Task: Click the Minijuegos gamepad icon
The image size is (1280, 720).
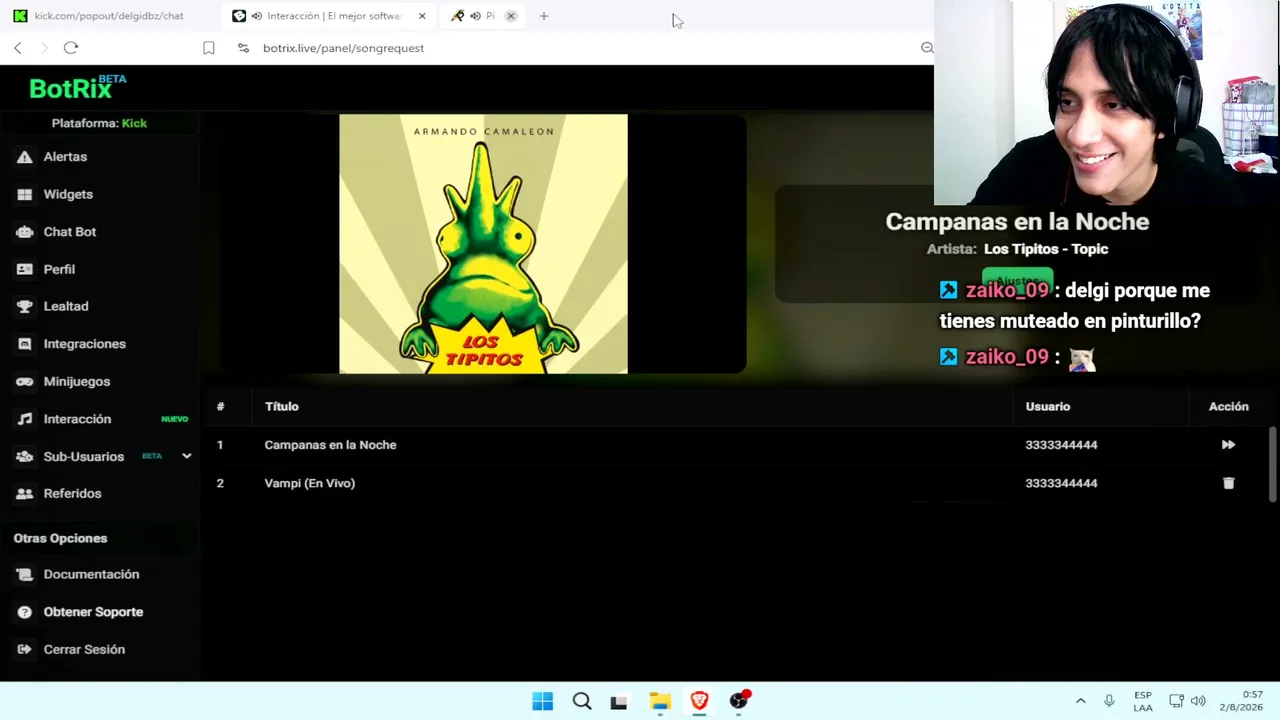Action: 24,381
